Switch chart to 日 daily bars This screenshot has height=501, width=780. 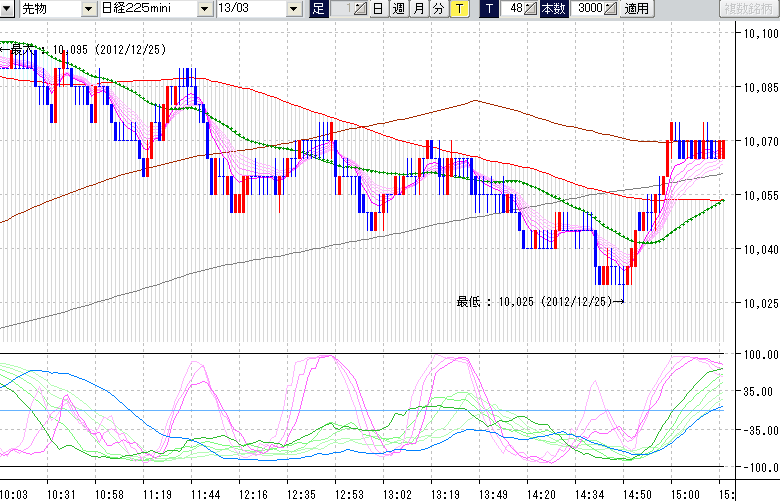pyautogui.click(x=378, y=9)
